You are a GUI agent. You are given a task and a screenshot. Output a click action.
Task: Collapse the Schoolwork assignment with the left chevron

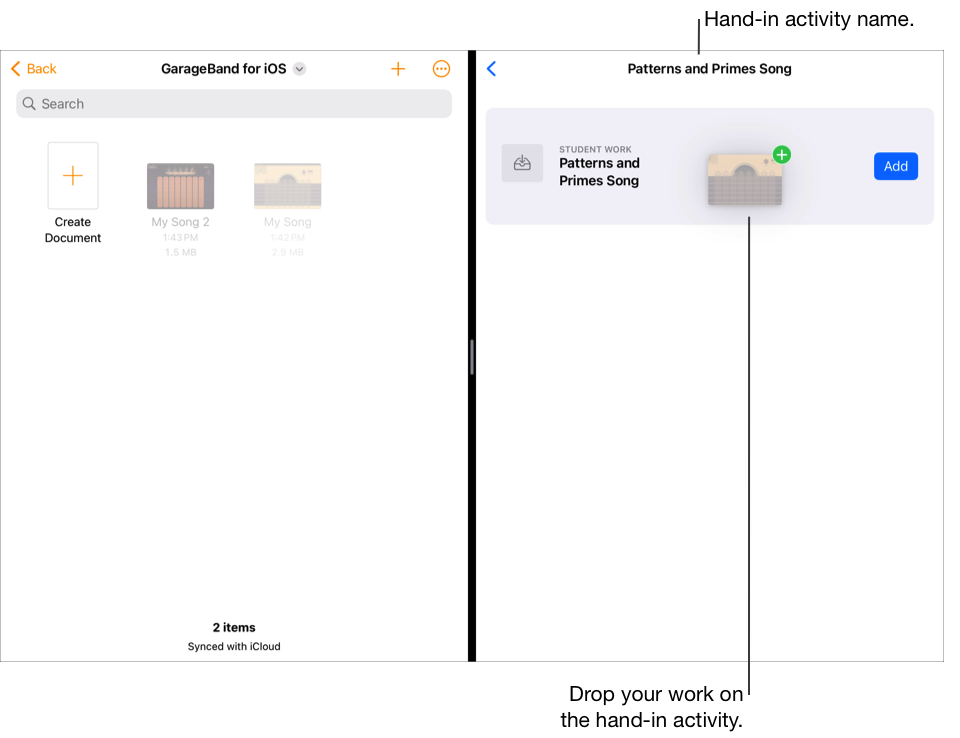coord(491,68)
